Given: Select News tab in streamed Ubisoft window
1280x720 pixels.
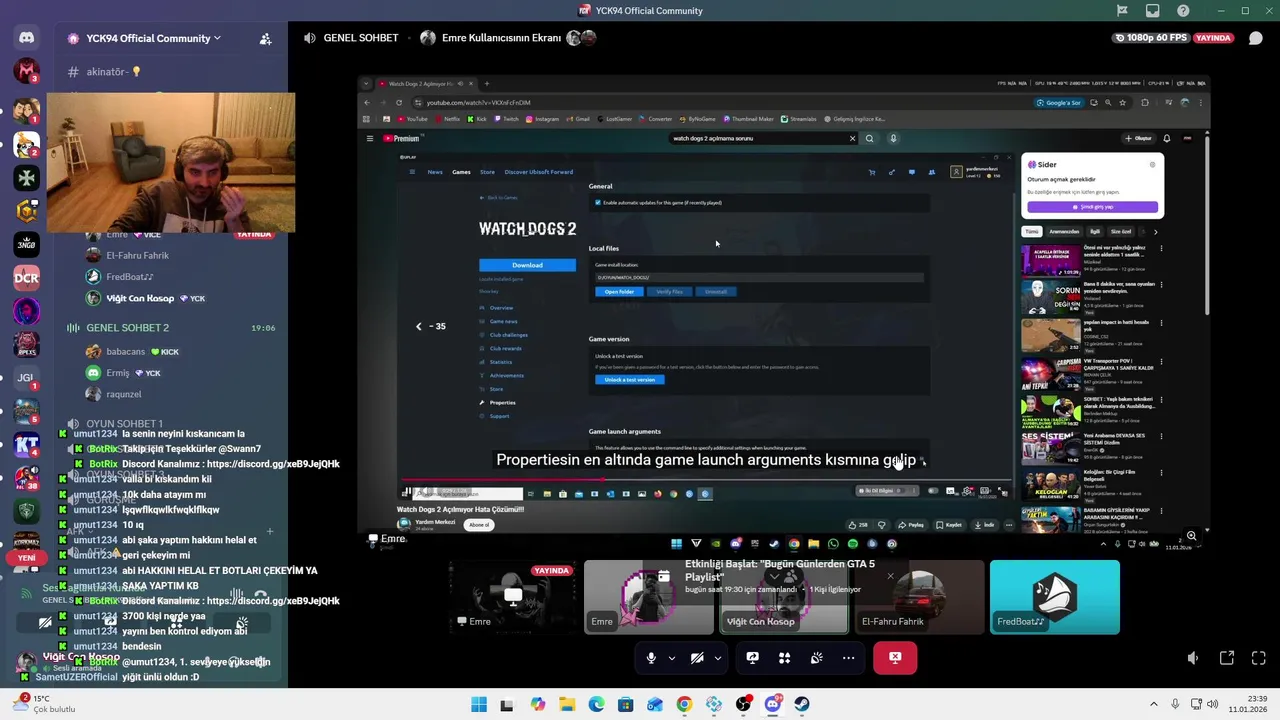Looking at the screenshot, I should [435, 172].
